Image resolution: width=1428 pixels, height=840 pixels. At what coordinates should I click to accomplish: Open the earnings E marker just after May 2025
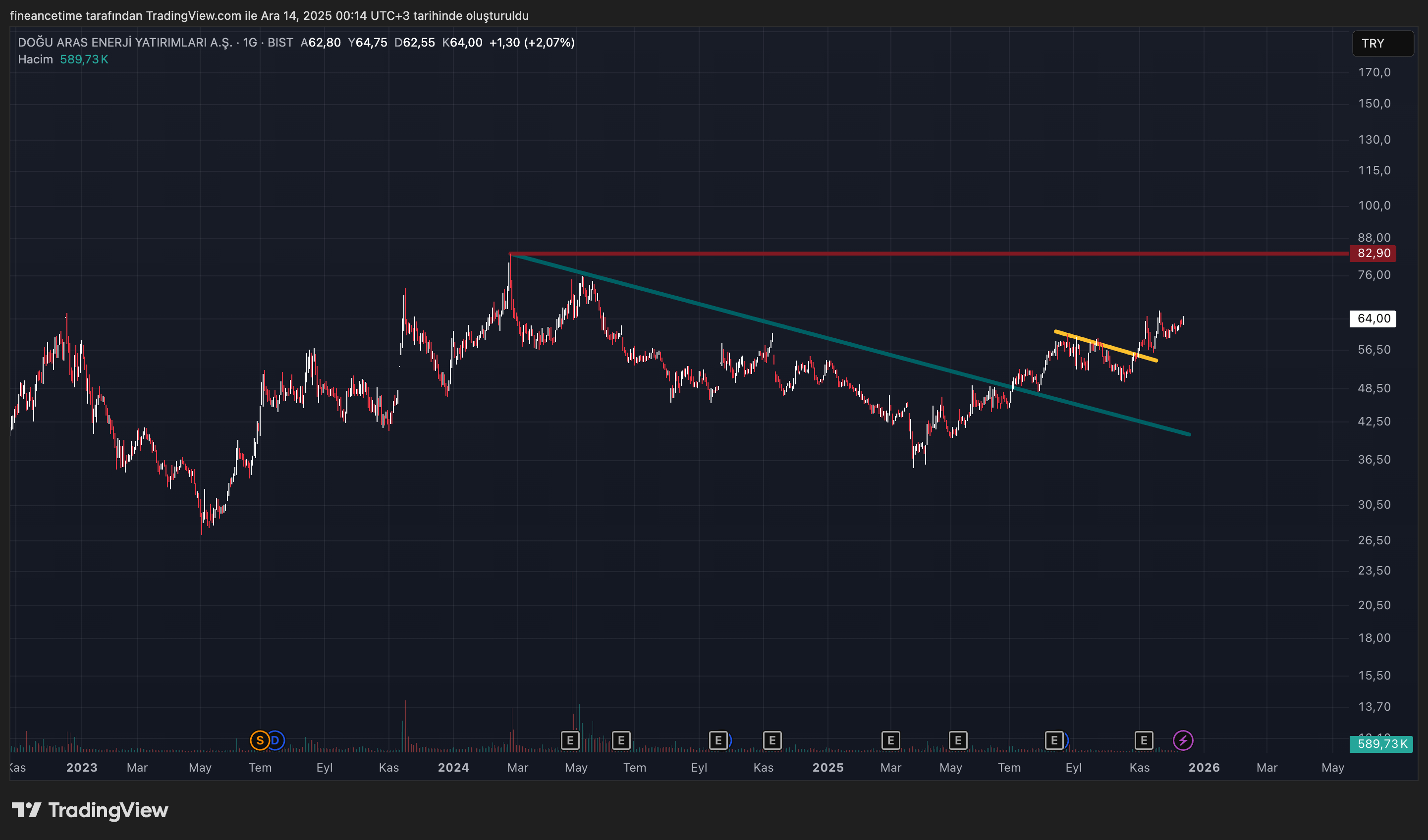958,740
